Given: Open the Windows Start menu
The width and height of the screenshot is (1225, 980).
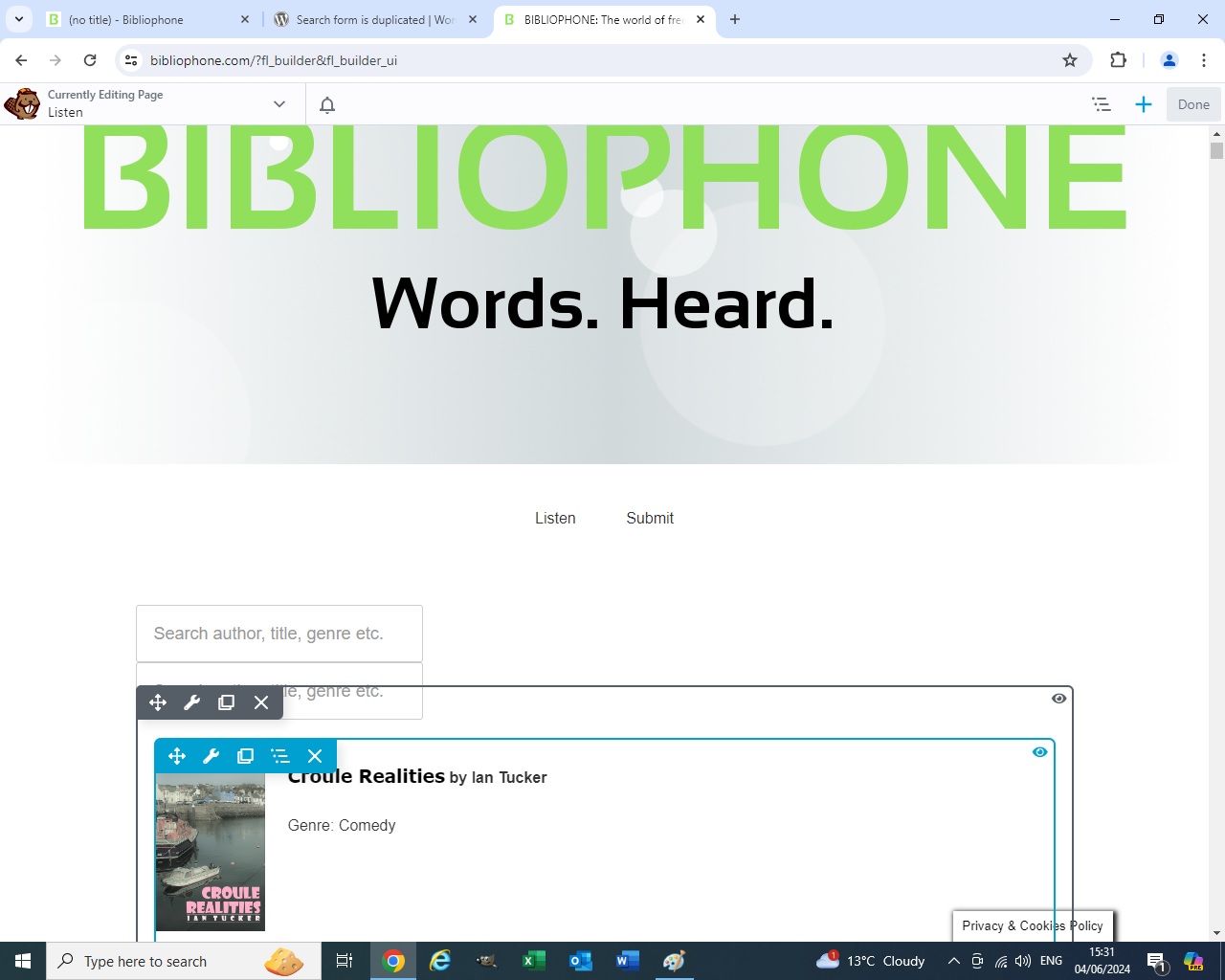Looking at the screenshot, I should pos(23,961).
